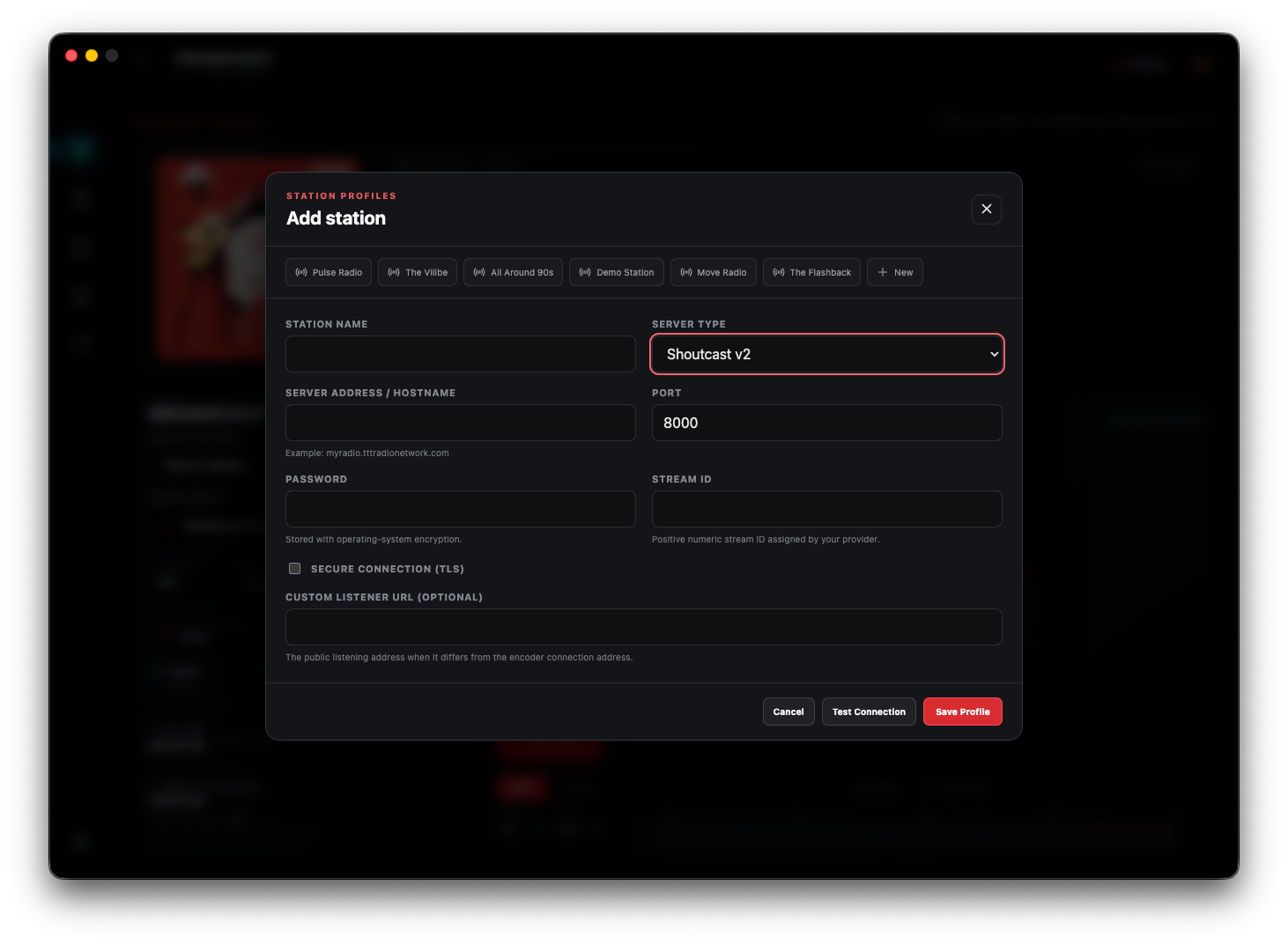Choose the Move Radio station profile
Viewport: 1288px width, 944px height.
pyautogui.click(x=714, y=272)
